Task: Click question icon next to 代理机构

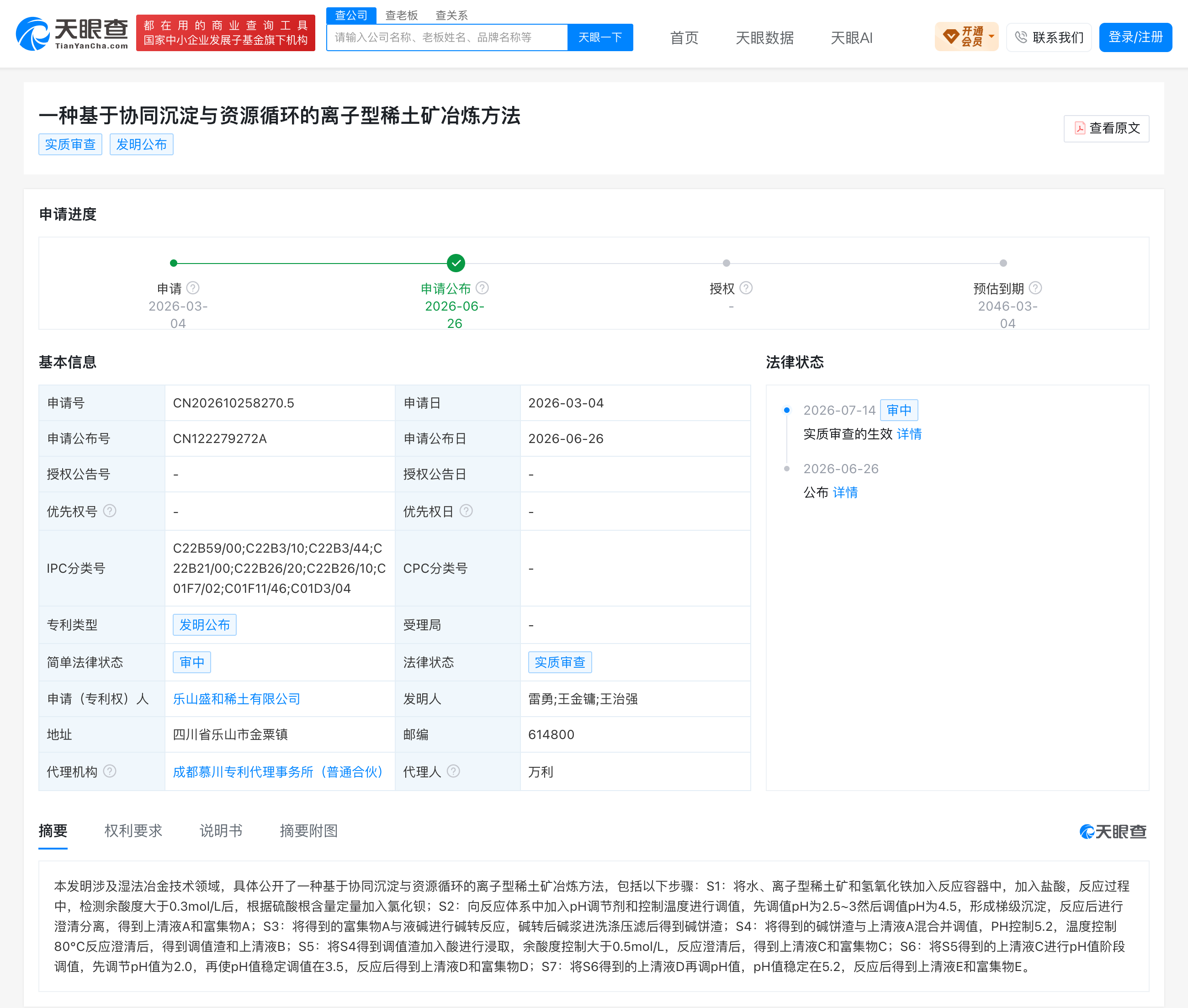Action: pyautogui.click(x=110, y=771)
